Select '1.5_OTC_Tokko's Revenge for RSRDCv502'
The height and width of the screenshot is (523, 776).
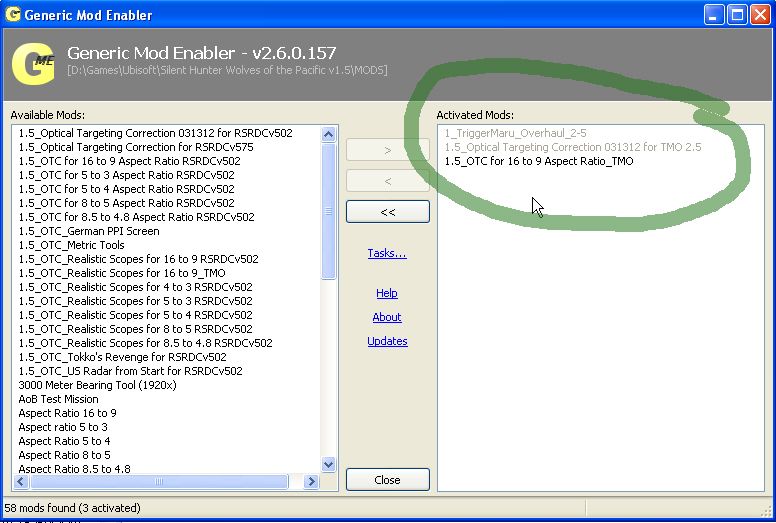pyautogui.click(x=123, y=357)
